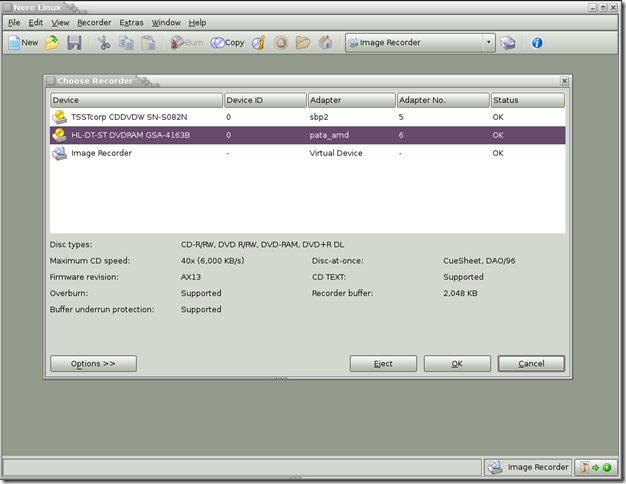Click adapter number 6 cell

(401, 135)
